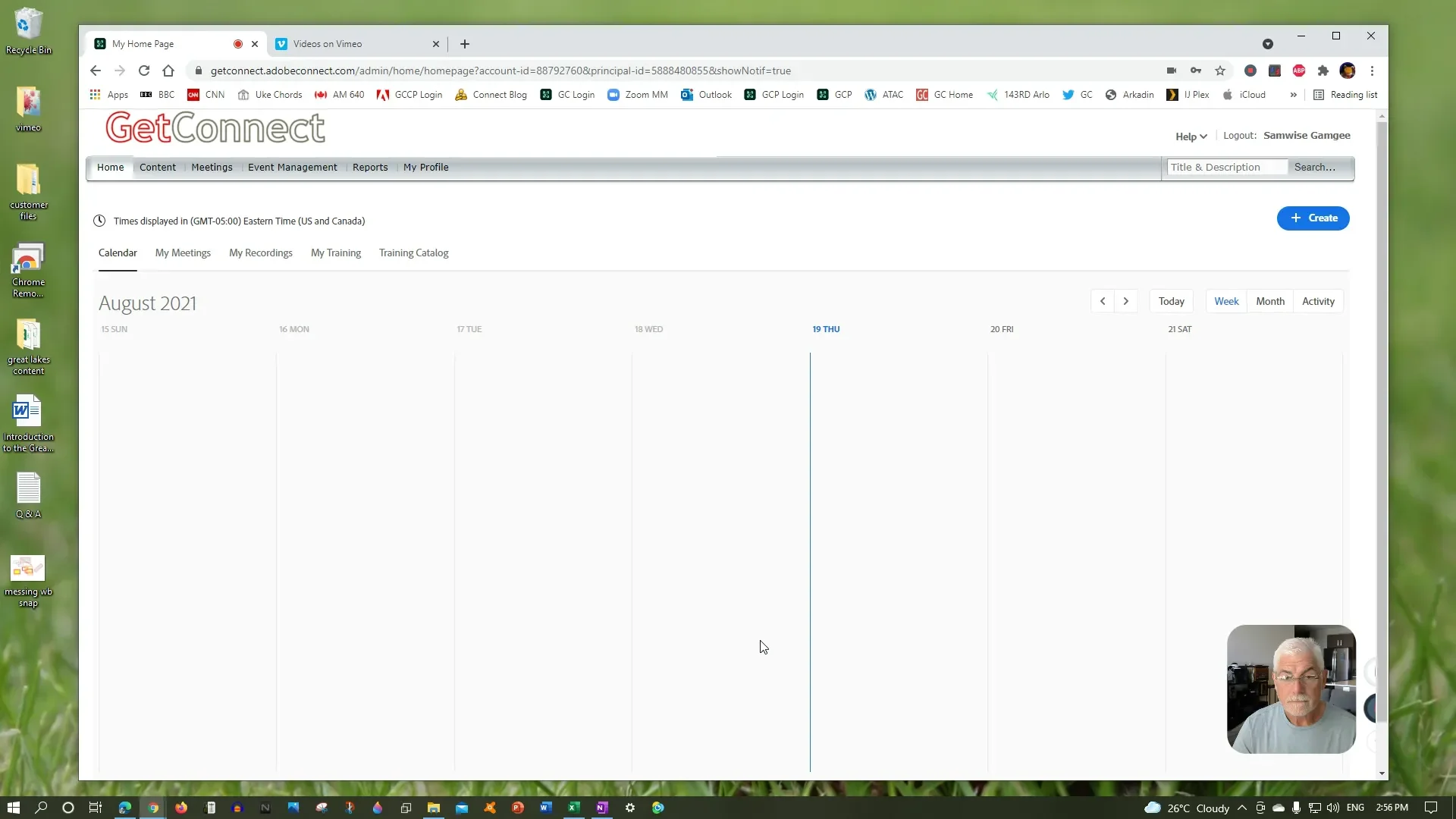1456x819 pixels.
Task: Open the Zoom MM bookmark
Action: [638, 95]
